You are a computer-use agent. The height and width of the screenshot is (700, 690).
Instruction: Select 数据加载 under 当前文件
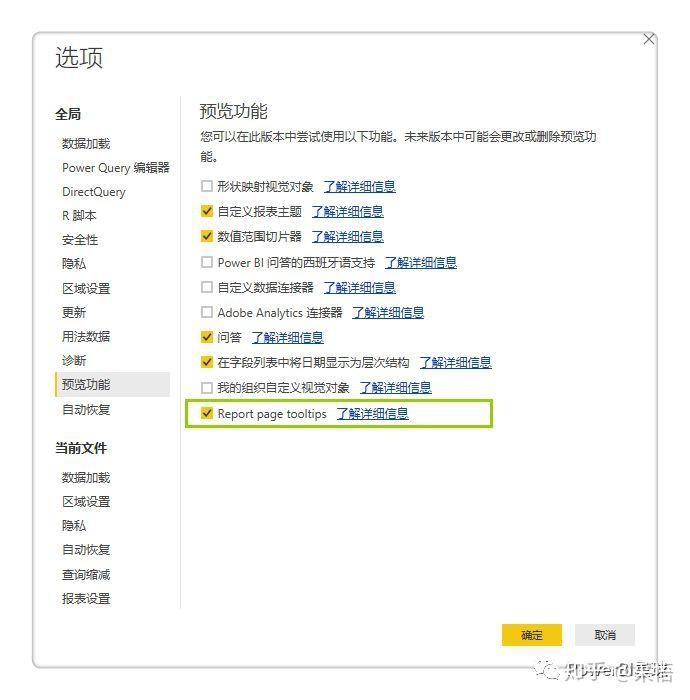coord(86,477)
